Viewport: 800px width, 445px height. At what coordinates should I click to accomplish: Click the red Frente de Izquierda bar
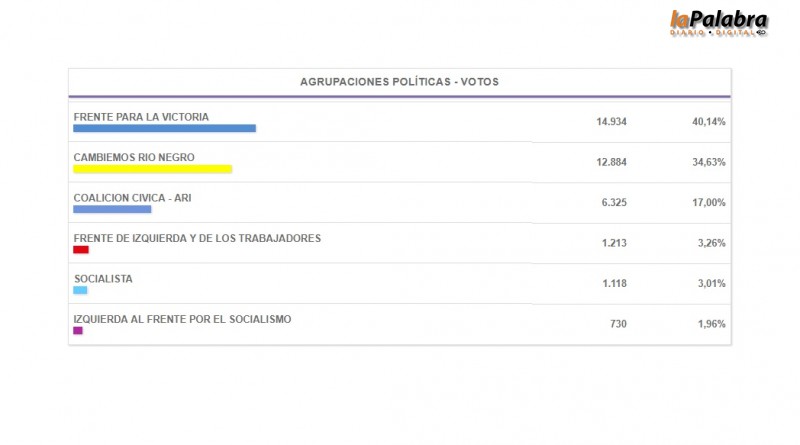coord(81,250)
